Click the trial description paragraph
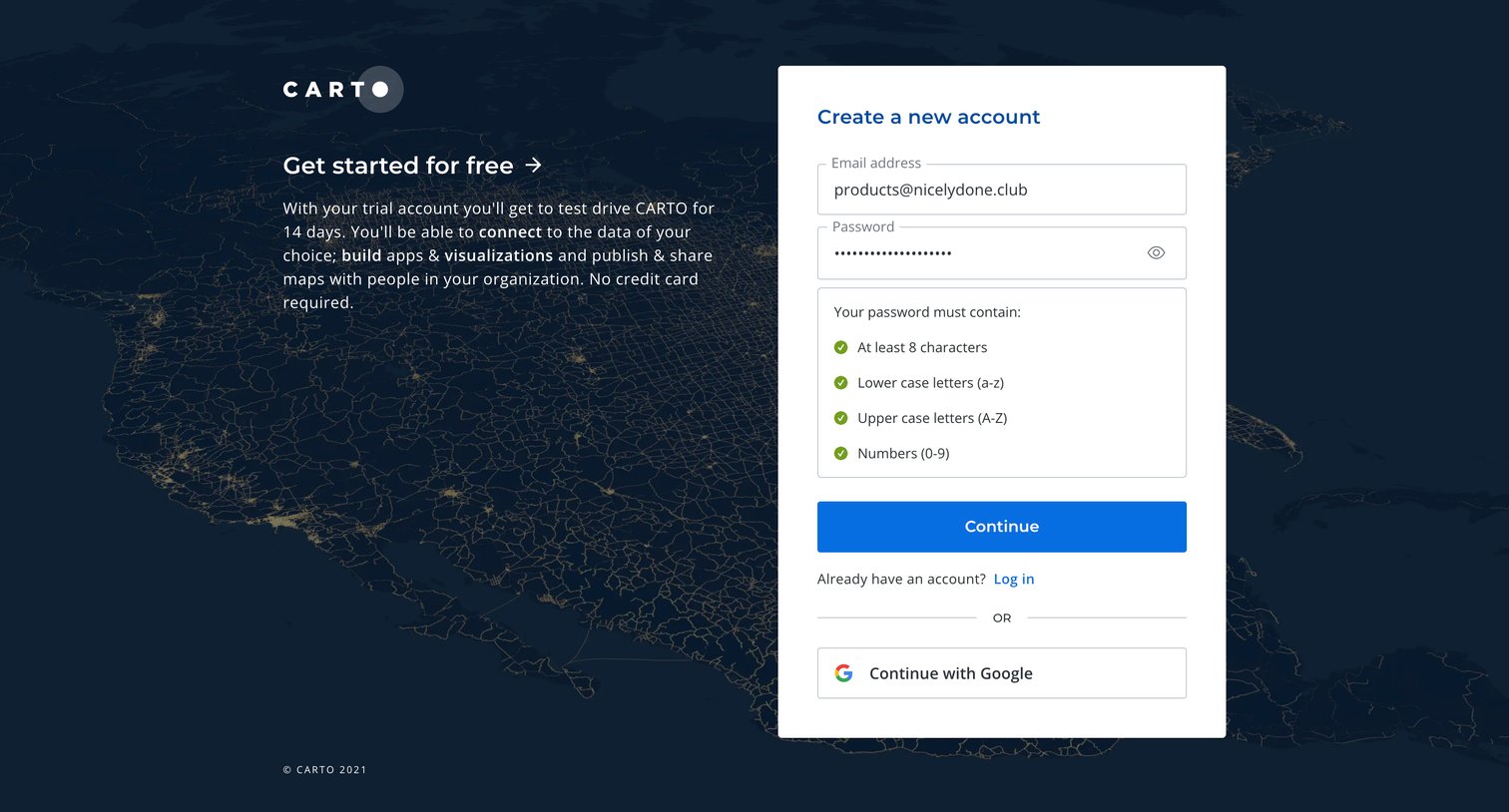 click(x=499, y=255)
